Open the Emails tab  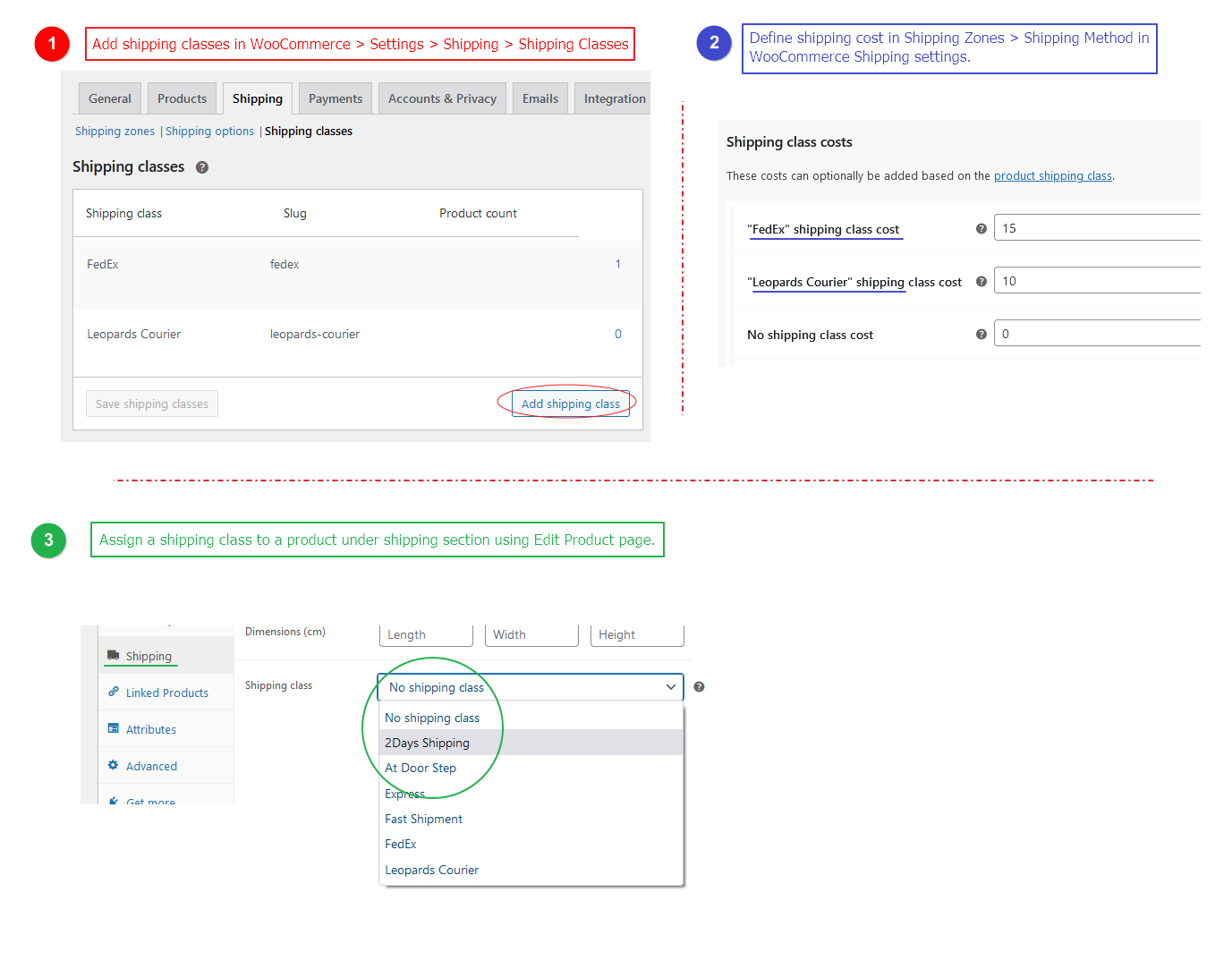click(540, 98)
